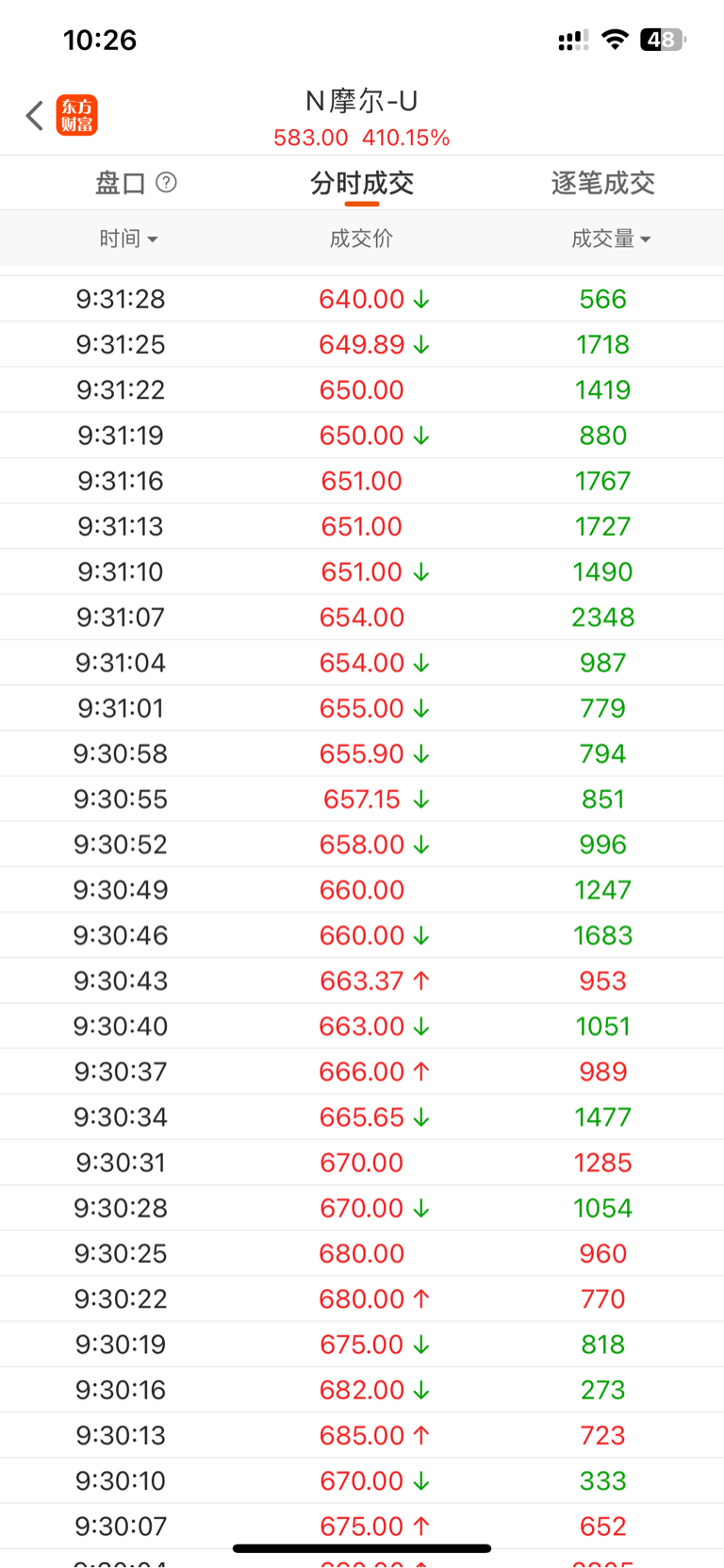Screen dimensions: 724x1568
Task: Tap the home indicator bar at bottom
Action: (x=362, y=1548)
